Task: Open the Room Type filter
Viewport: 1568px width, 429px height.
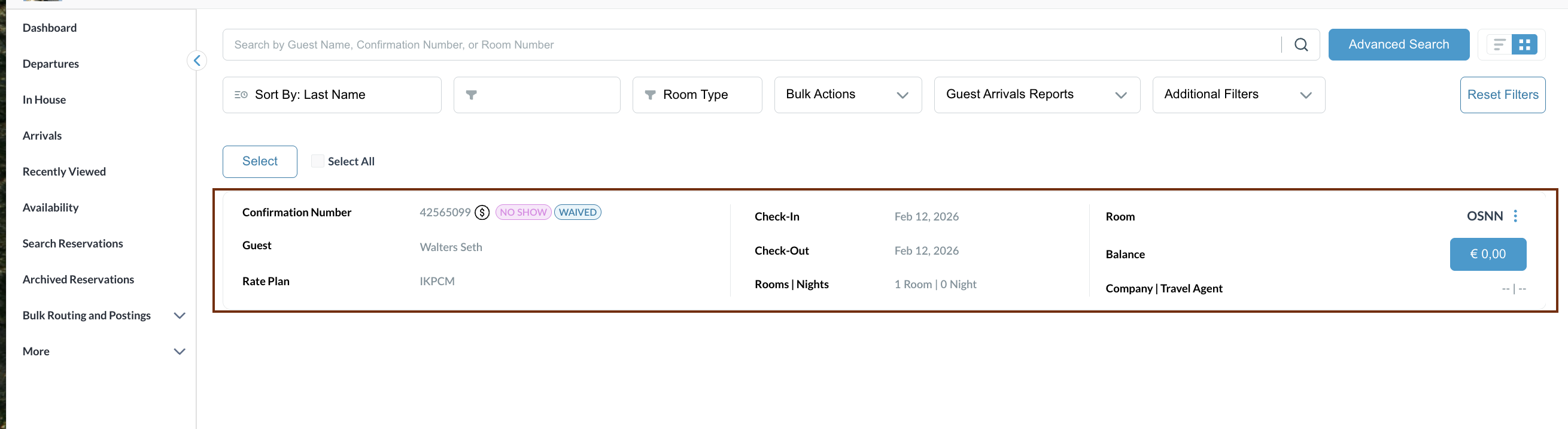Action: [697, 95]
